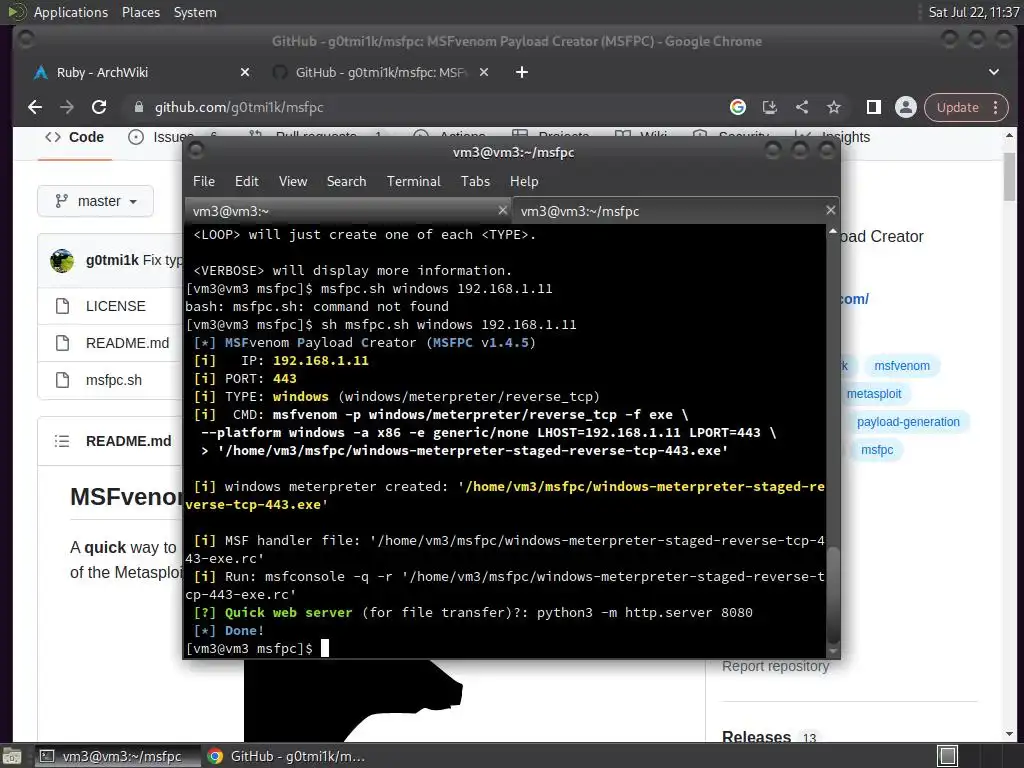The image size is (1024, 768).
Task: Click the msfpc topic tag
Action: tap(877, 450)
